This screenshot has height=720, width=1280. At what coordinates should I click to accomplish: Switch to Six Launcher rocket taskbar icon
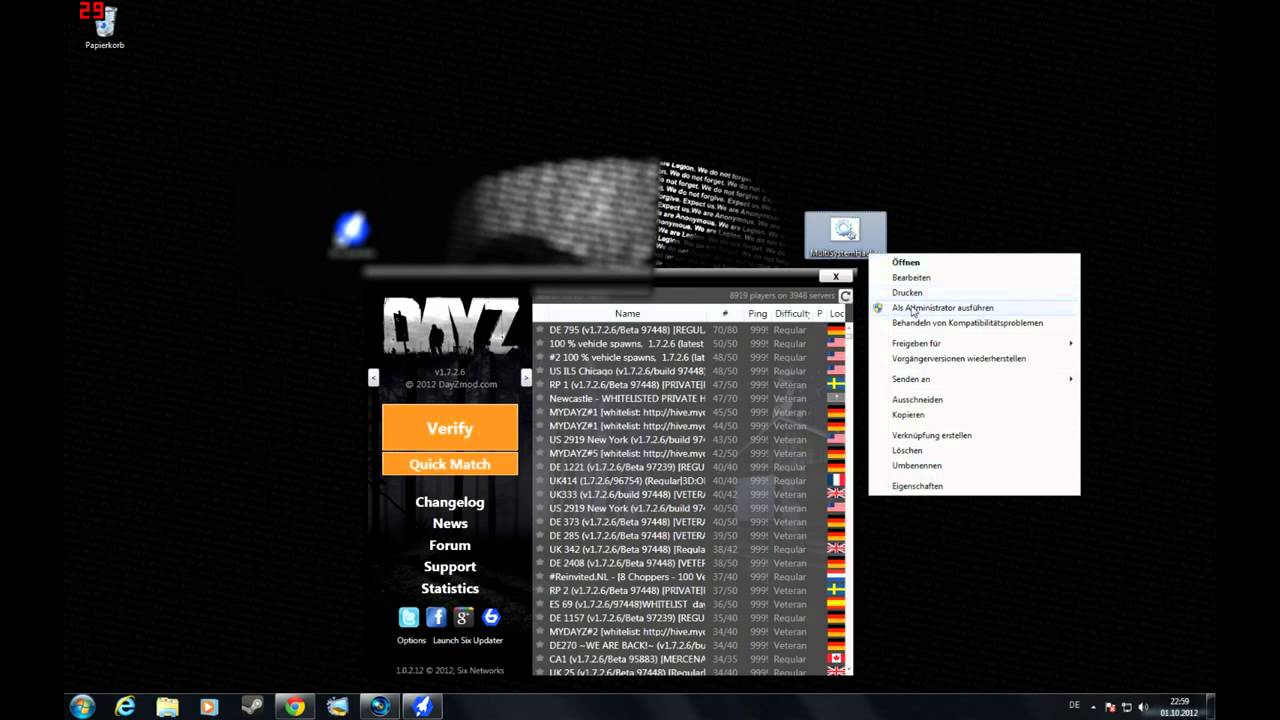[422, 706]
